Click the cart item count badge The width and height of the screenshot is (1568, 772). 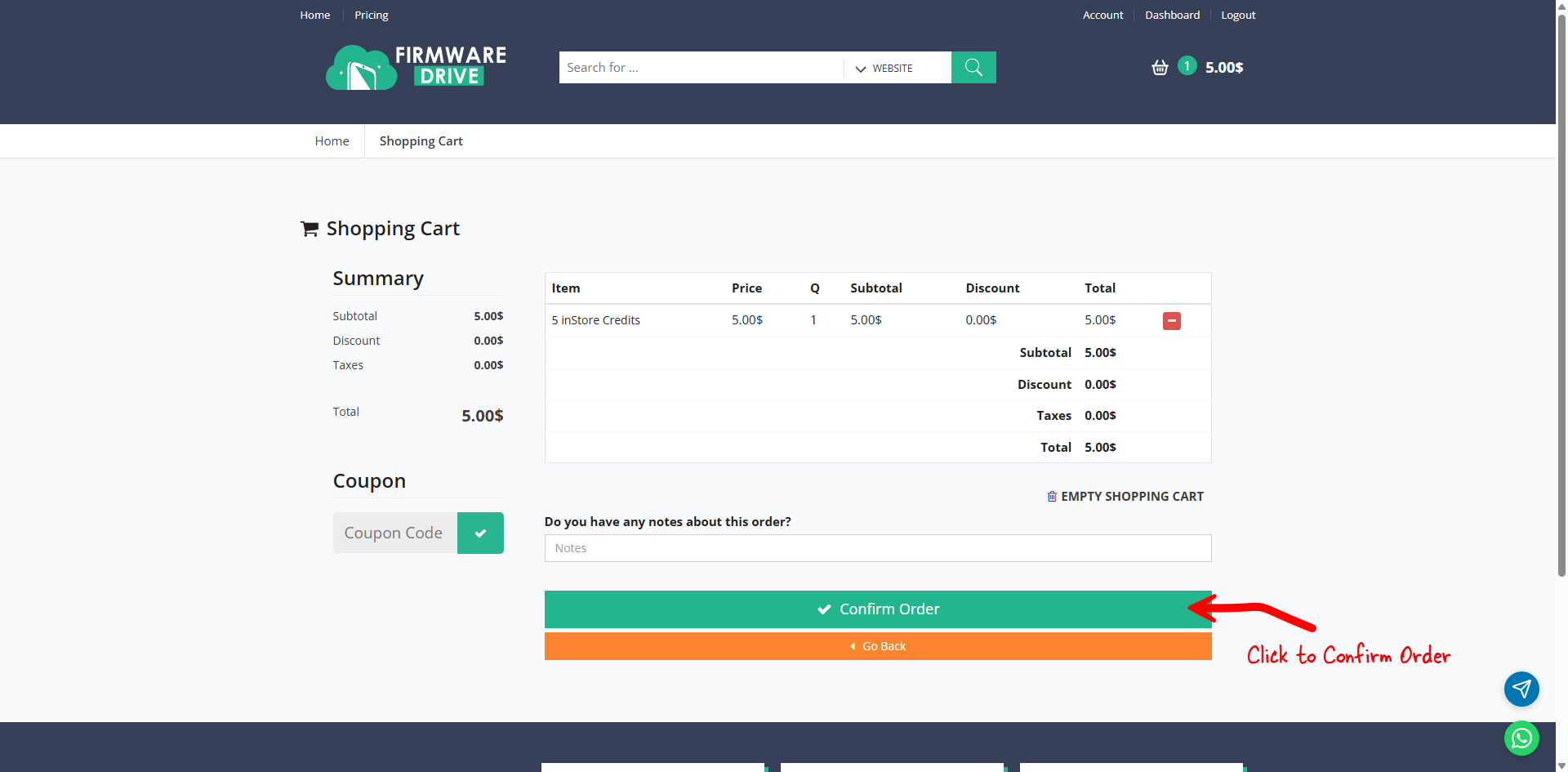[x=1187, y=66]
